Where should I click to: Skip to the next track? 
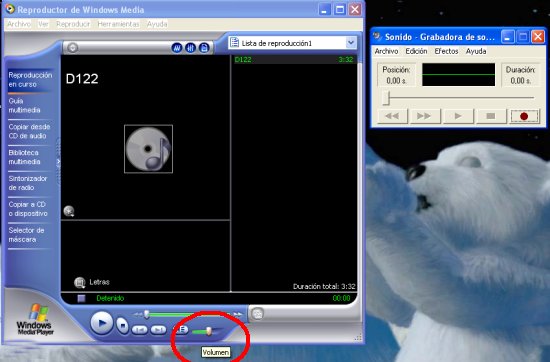pyautogui.click(x=158, y=330)
